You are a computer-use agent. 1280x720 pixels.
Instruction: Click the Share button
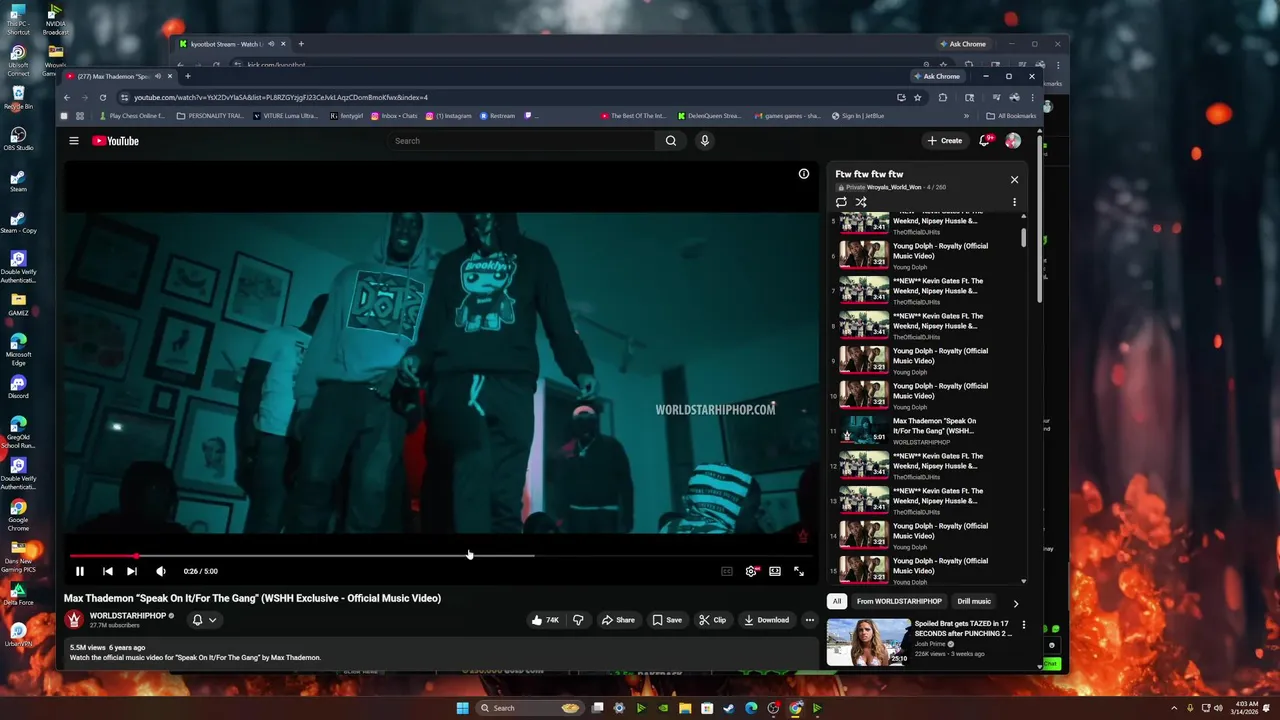click(618, 620)
